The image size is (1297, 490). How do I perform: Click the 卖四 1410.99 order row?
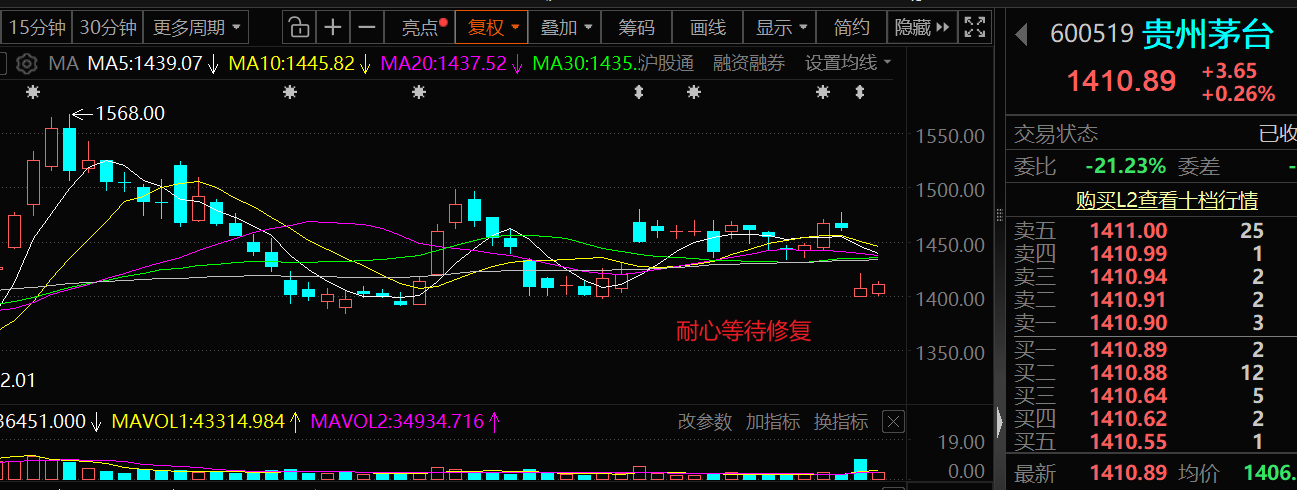point(1152,254)
